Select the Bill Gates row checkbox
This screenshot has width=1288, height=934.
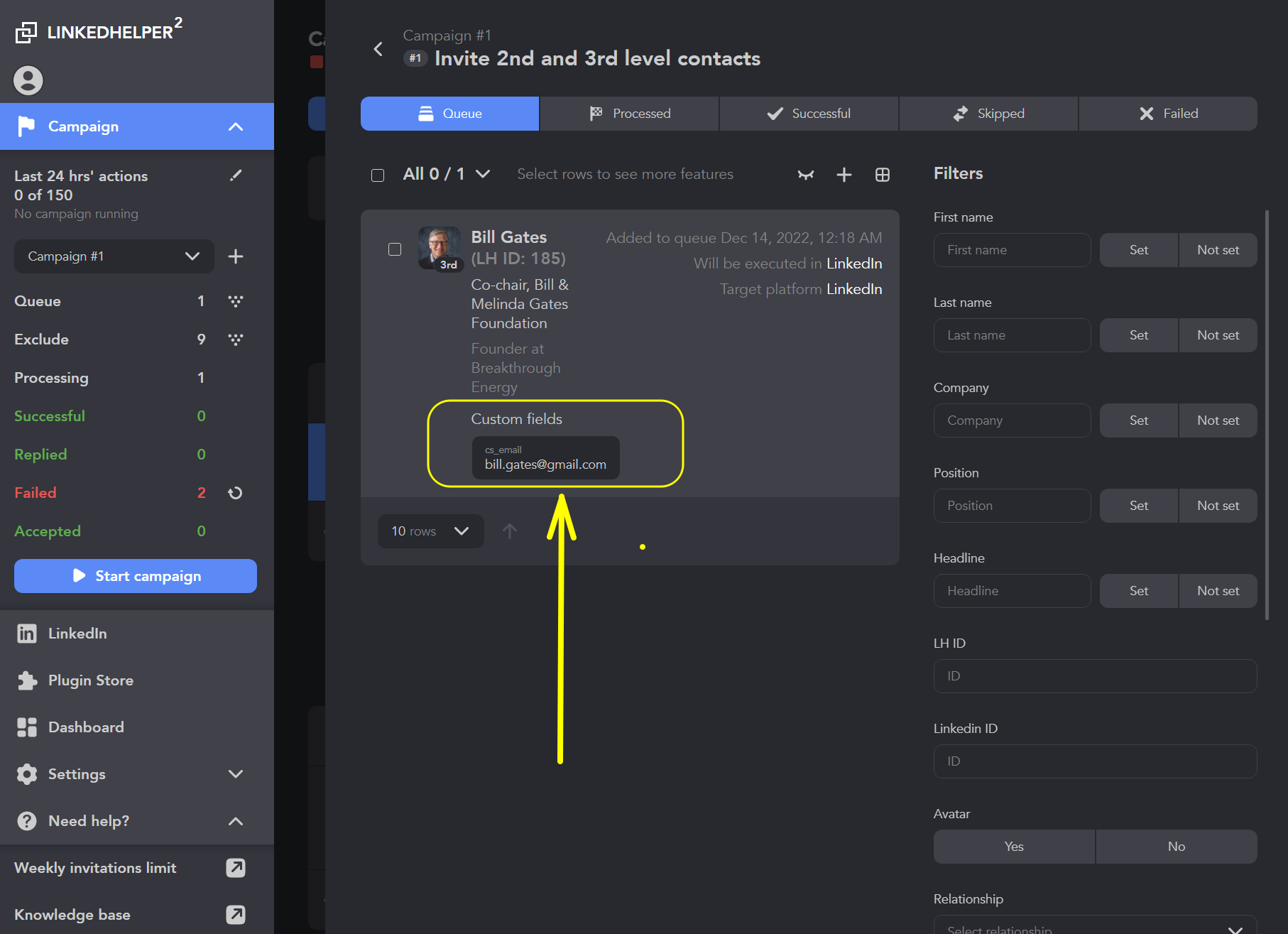[395, 249]
